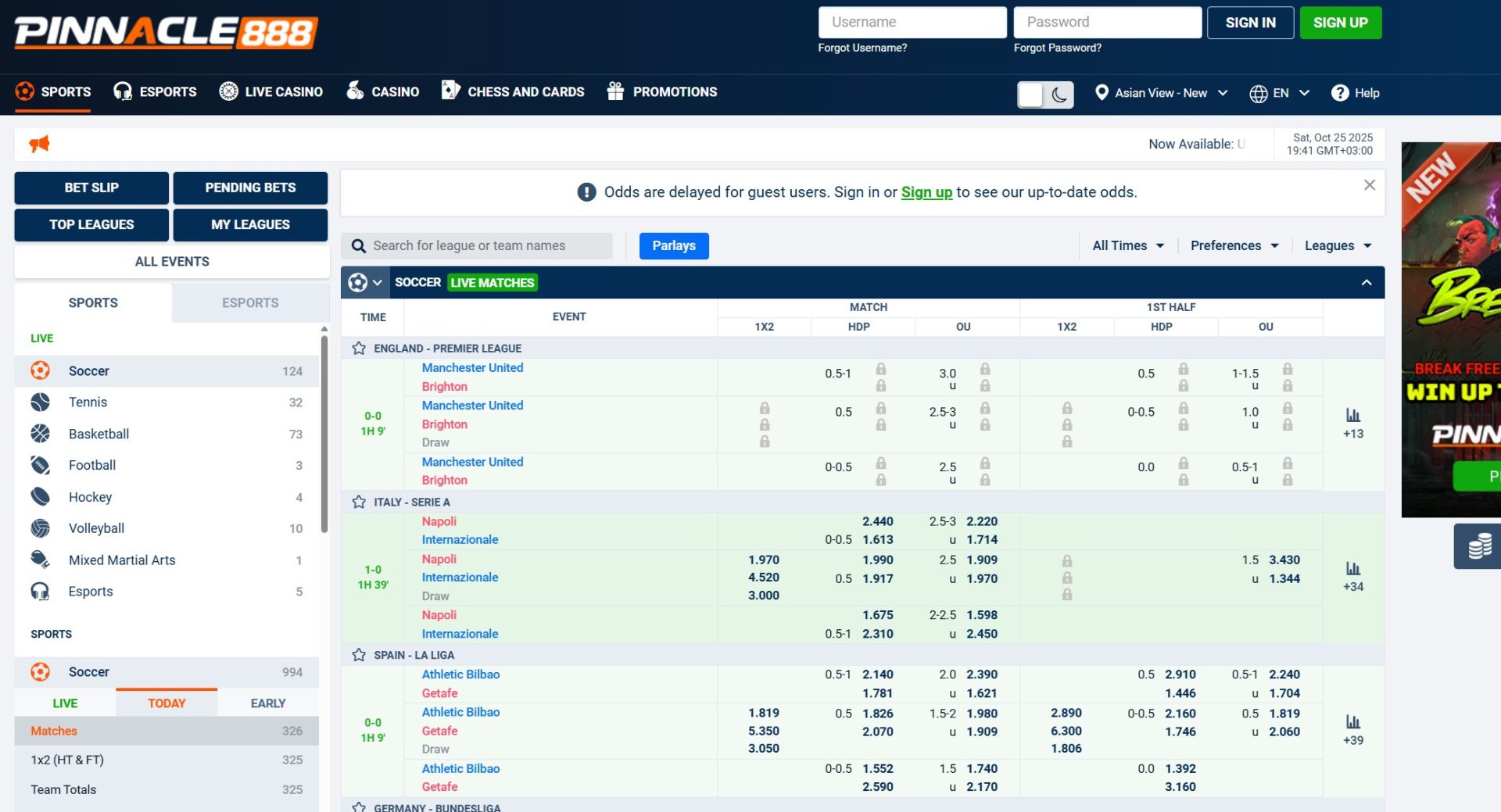Open the Asian View layout dropdown
1501x812 pixels.
pyautogui.click(x=1161, y=93)
